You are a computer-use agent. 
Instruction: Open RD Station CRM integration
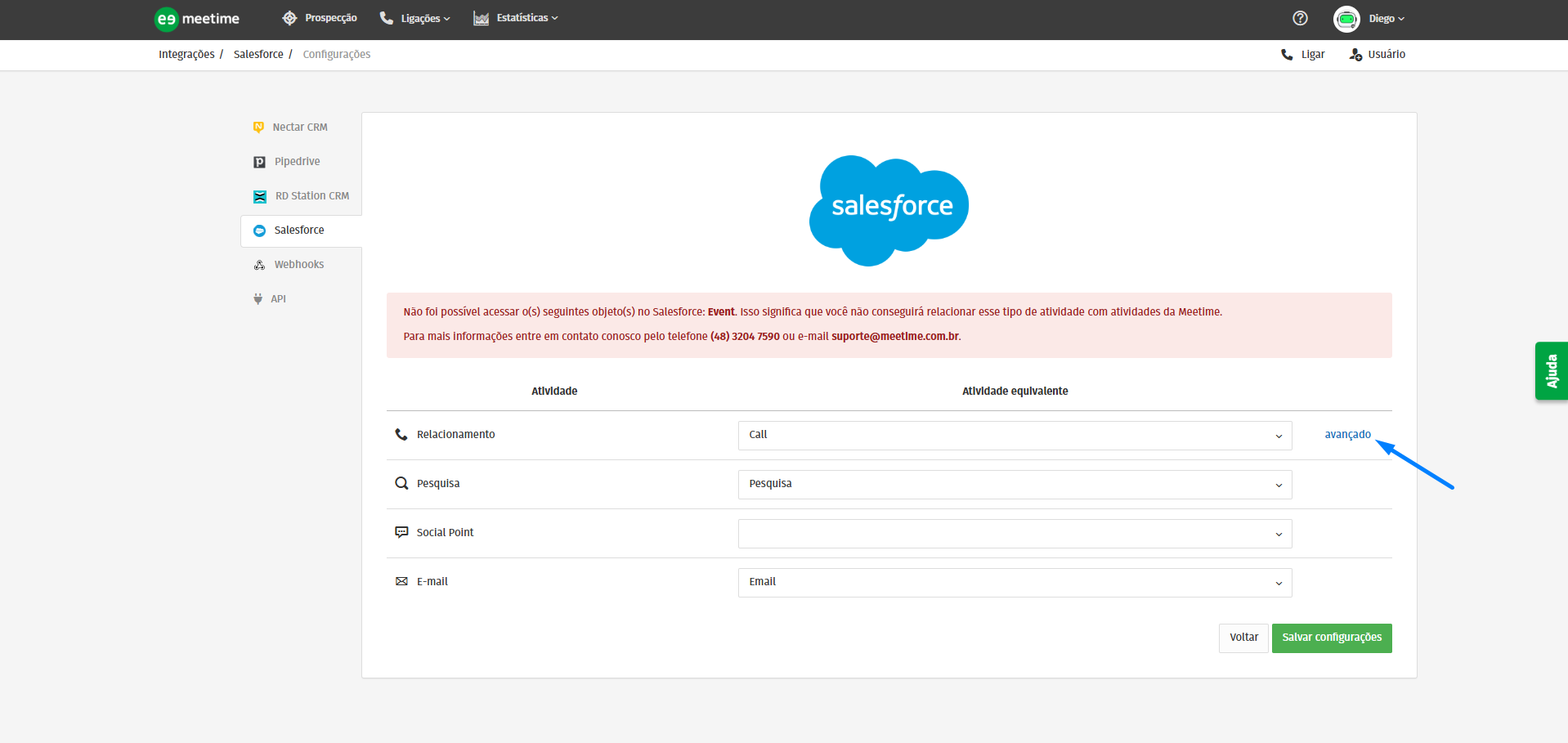(x=311, y=196)
